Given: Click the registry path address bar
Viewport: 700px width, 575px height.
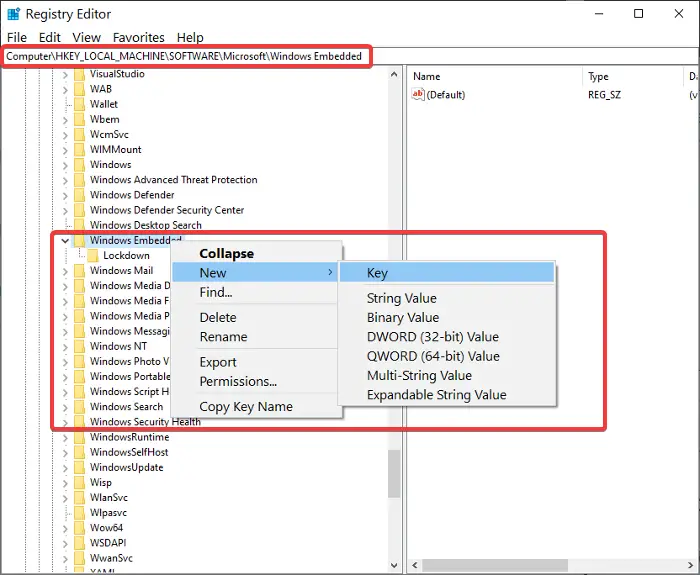Looking at the screenshot, I should 350,56.
